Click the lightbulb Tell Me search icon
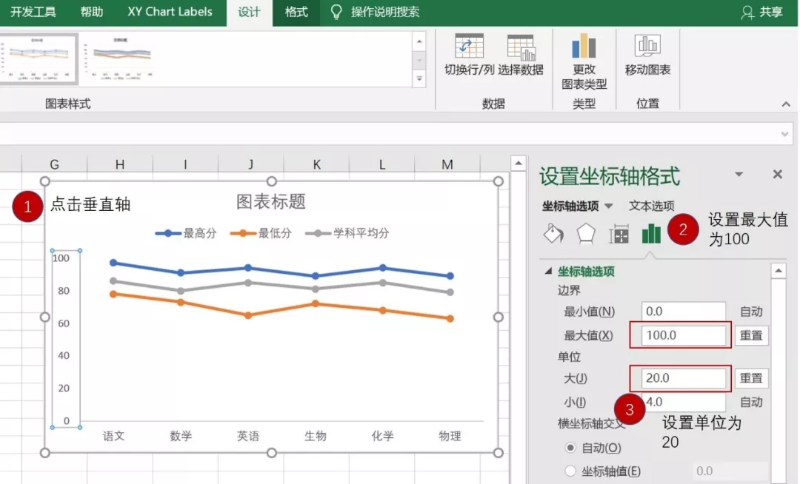This screenshot has width=800, height=484. click(336, 12)
